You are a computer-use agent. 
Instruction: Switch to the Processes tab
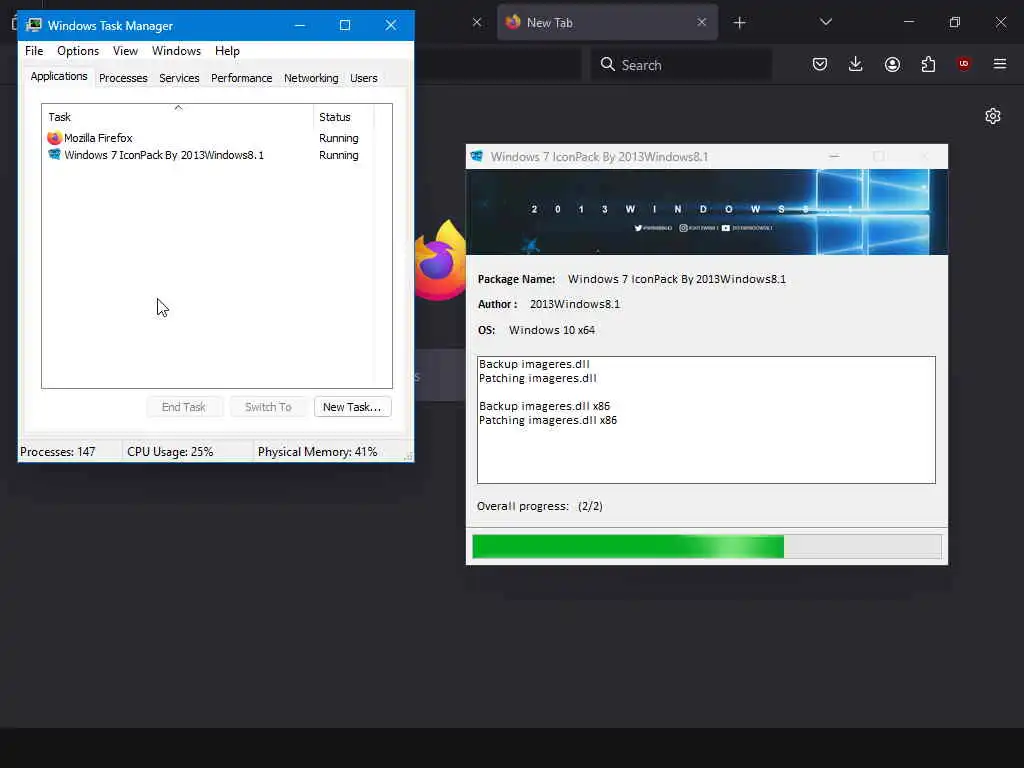[x=123, y=78]
